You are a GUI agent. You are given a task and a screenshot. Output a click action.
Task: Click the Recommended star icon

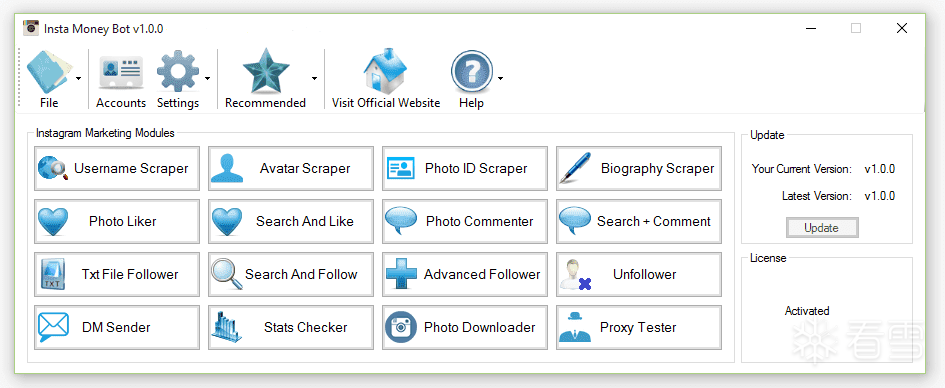[266, 71]
